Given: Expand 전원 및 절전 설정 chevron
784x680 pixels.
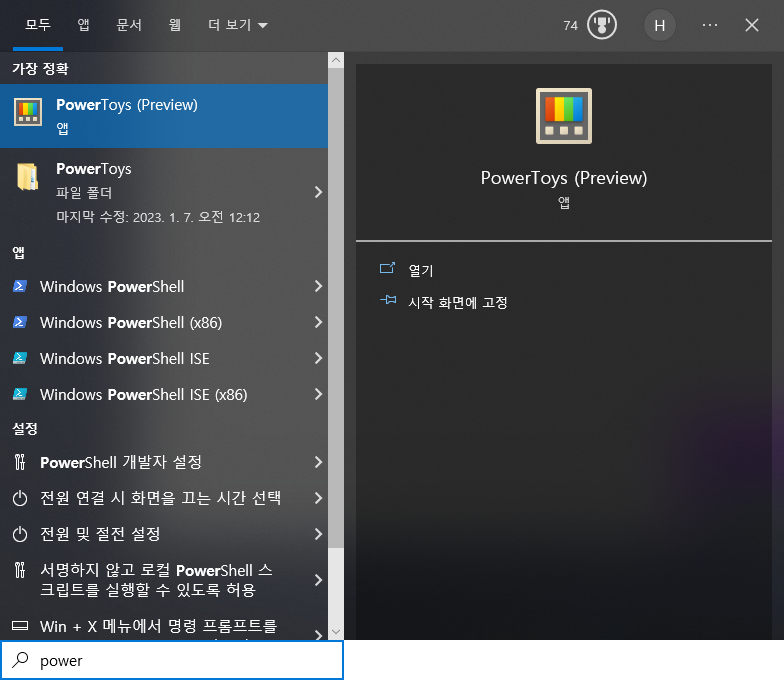Looking at the screenshot, I should click(318, 534).
